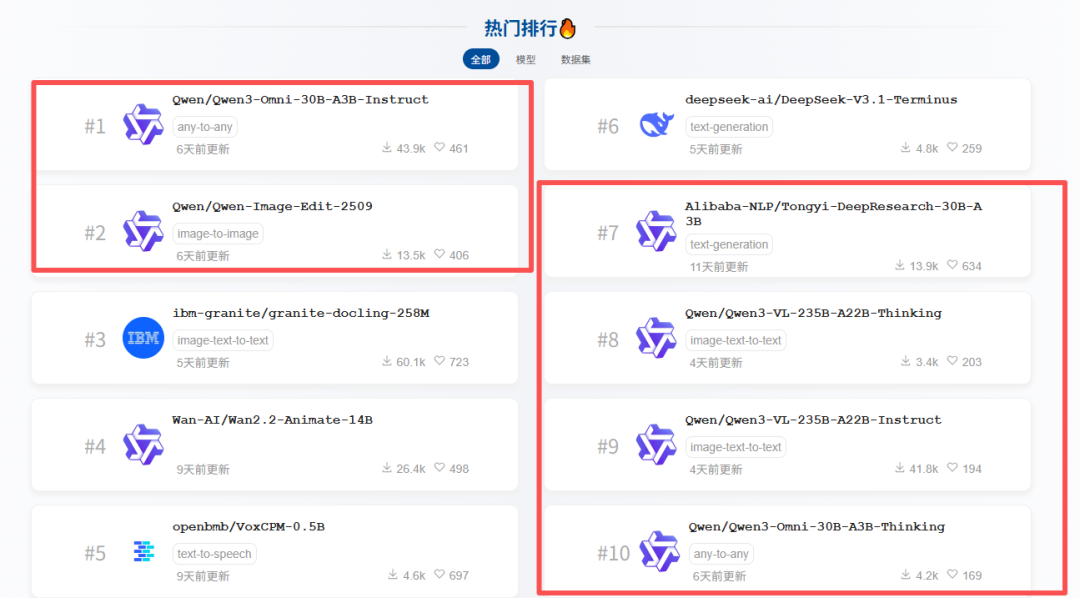Click download icon next to 4.6k

(393, 575)
